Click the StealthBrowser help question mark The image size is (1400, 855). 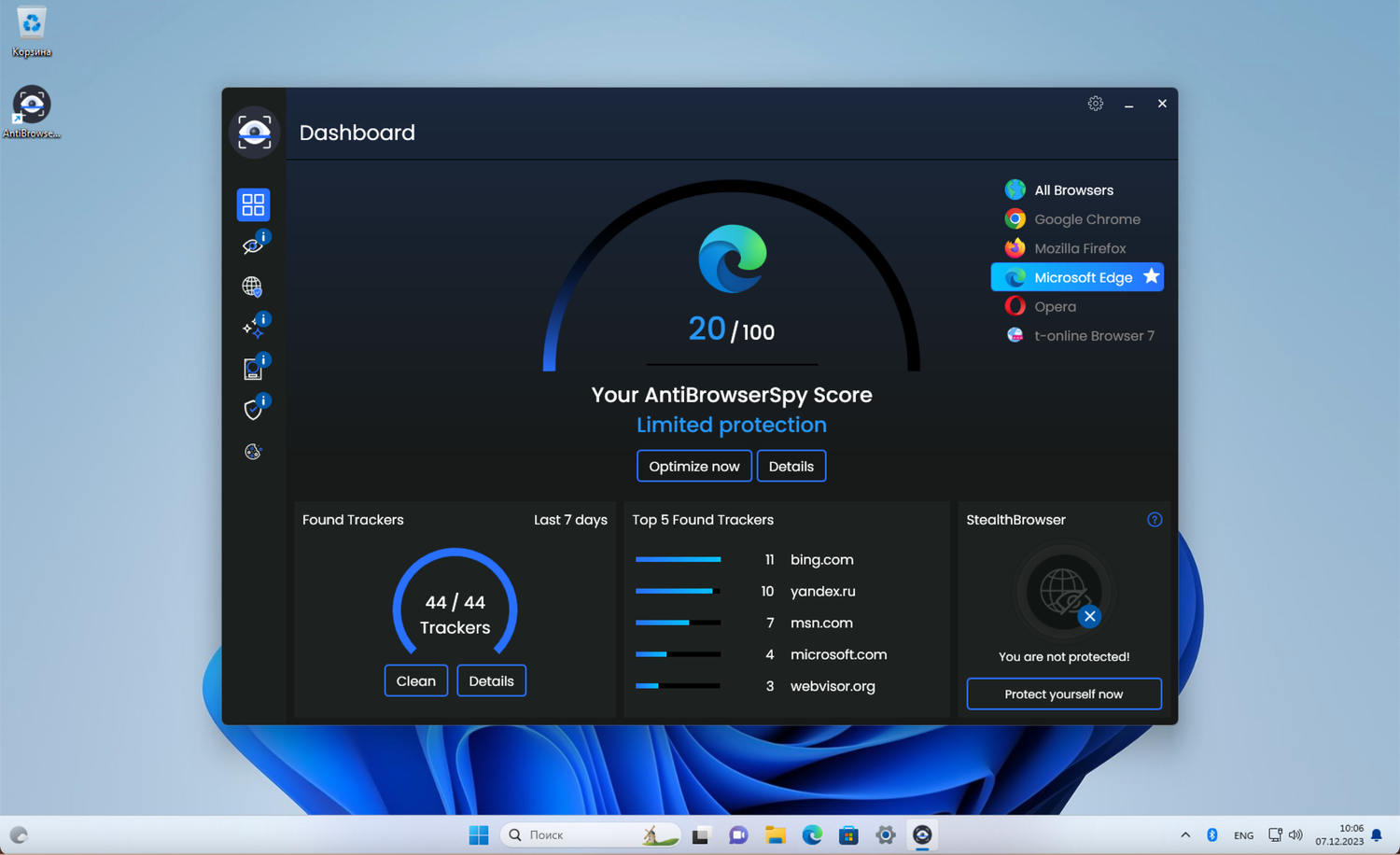1155,519
